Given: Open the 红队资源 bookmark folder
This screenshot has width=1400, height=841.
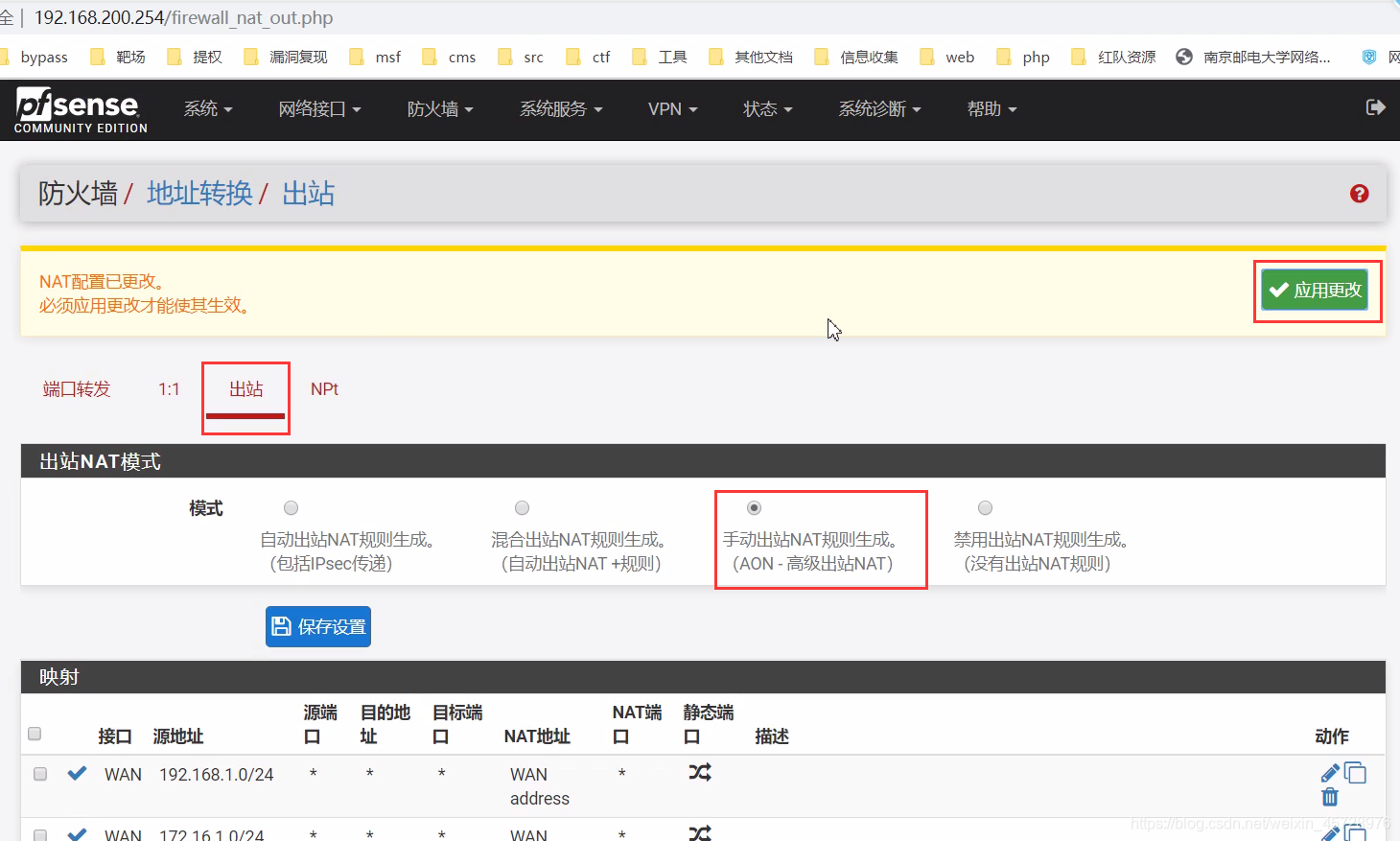Looking at the screenshot, I should tap(1114, 57).
